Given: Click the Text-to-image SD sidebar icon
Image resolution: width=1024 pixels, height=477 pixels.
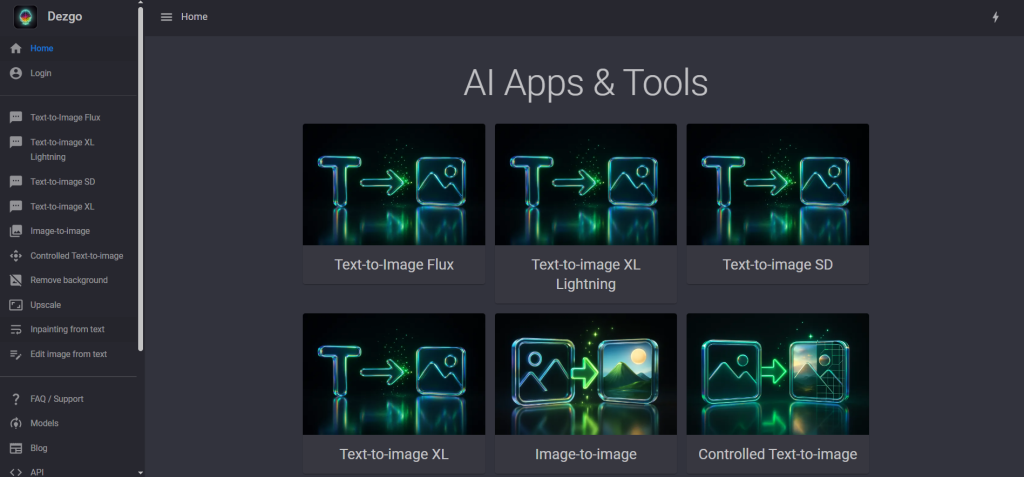Looking at the screenshot, I should pos(16,182).
